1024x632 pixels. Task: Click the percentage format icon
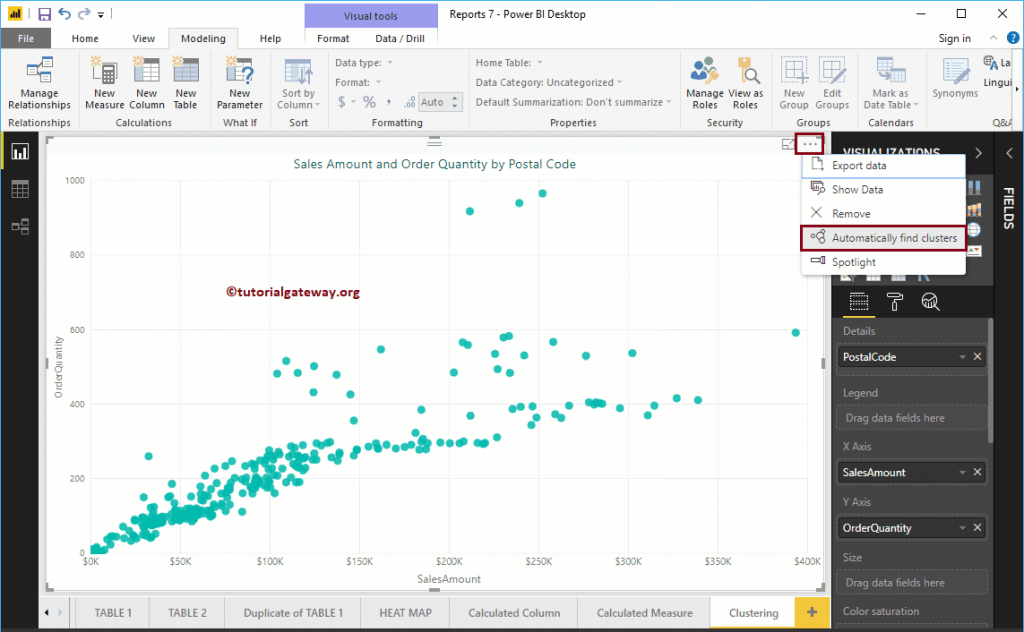(368, 101)
